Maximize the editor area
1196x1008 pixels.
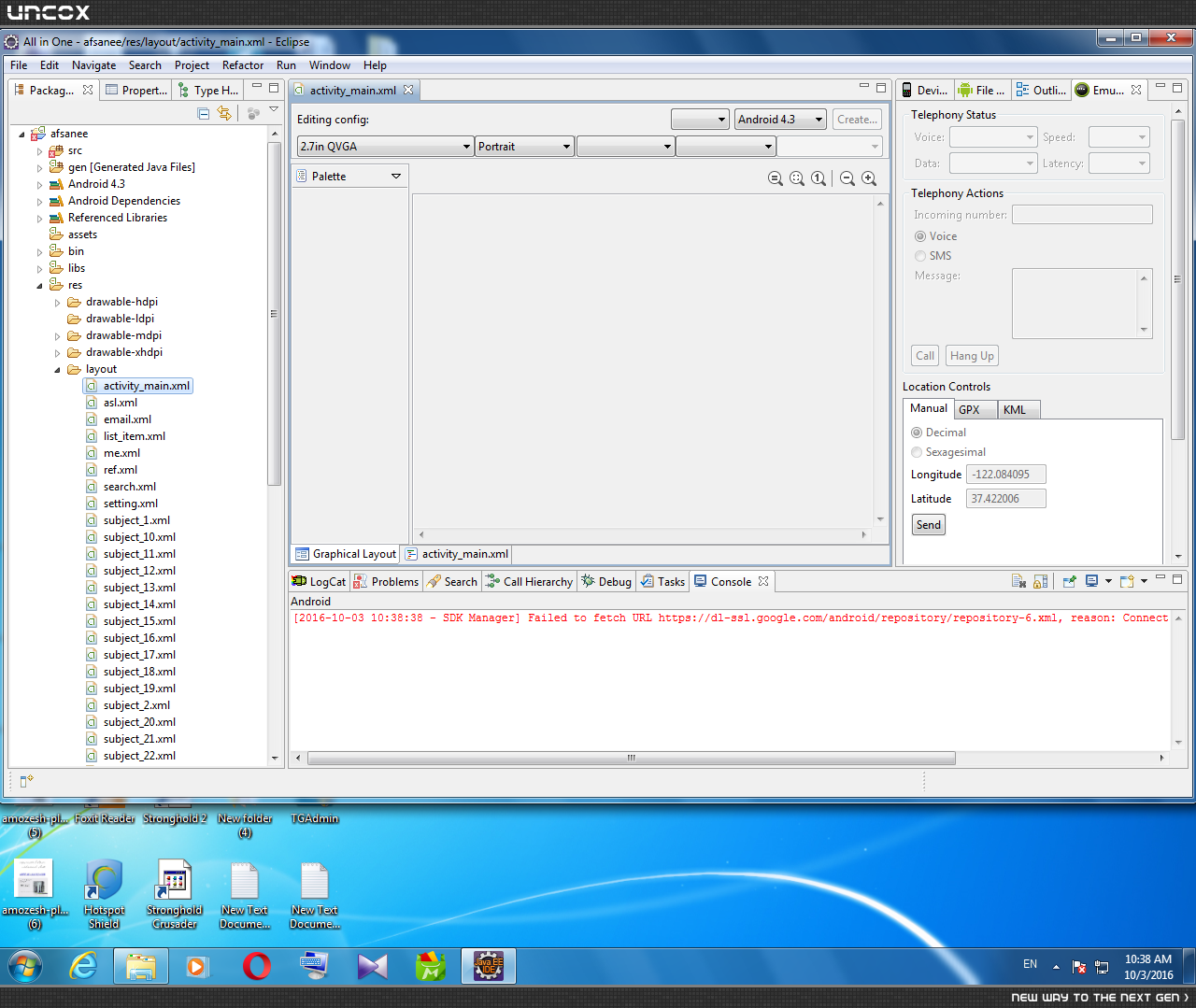pyautogui.click(x=881, y=87)
